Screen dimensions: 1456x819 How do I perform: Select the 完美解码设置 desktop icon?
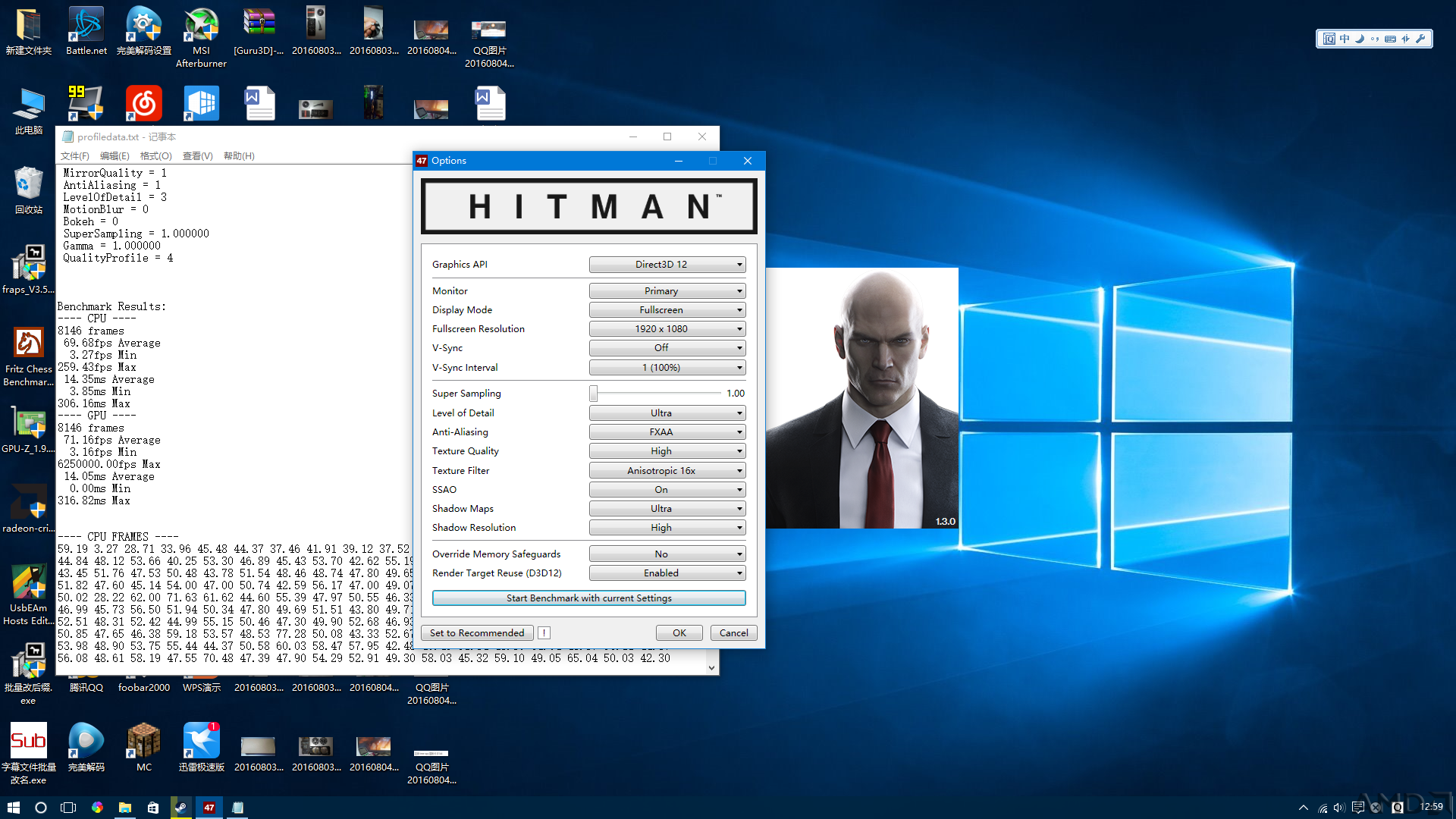click(144, 32)
